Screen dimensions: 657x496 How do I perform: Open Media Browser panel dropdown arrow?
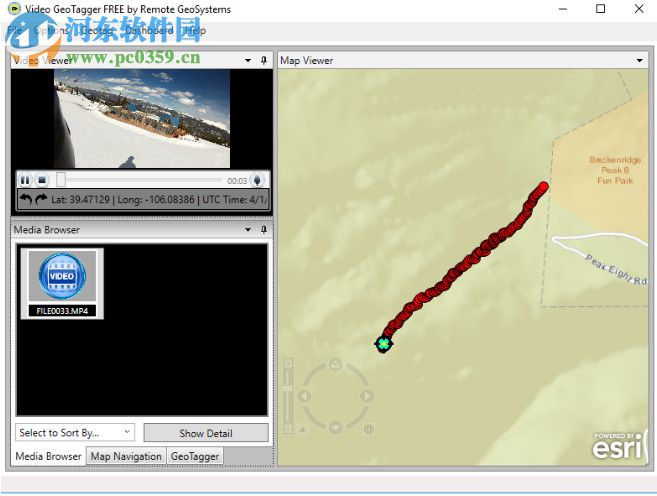[248, 230]
